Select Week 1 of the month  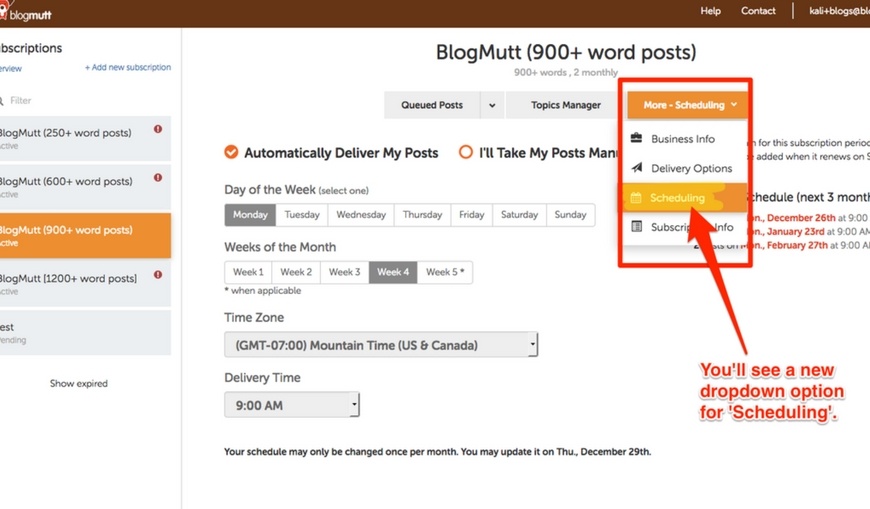(x=248, y=272)
